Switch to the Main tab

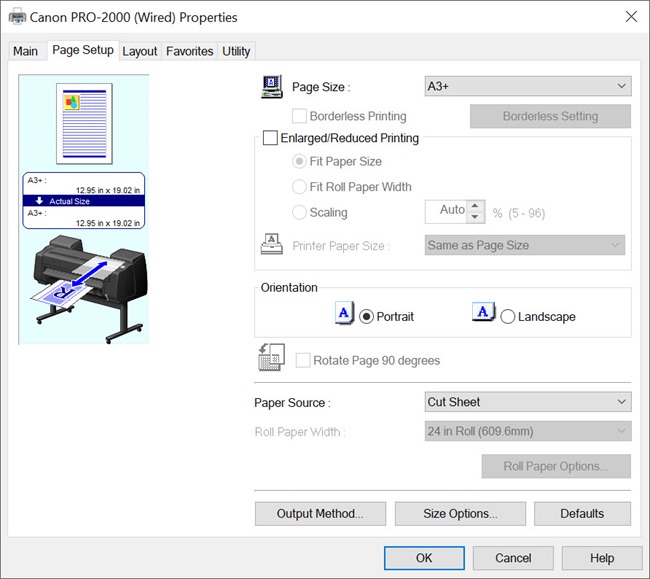tap(25, 51)
